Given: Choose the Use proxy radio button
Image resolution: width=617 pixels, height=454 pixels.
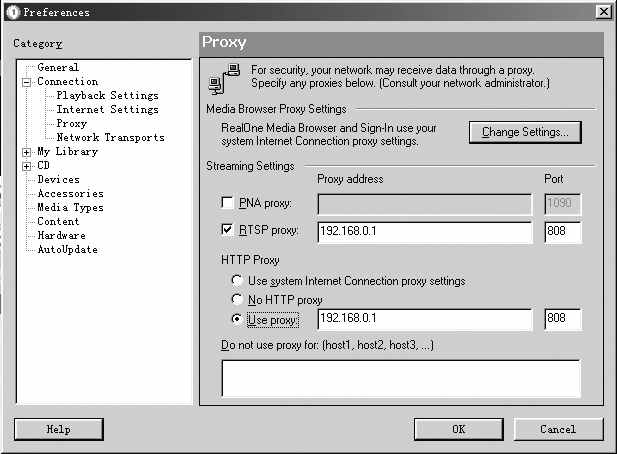Looking at the screenshot, I should (x=236, y=320).
